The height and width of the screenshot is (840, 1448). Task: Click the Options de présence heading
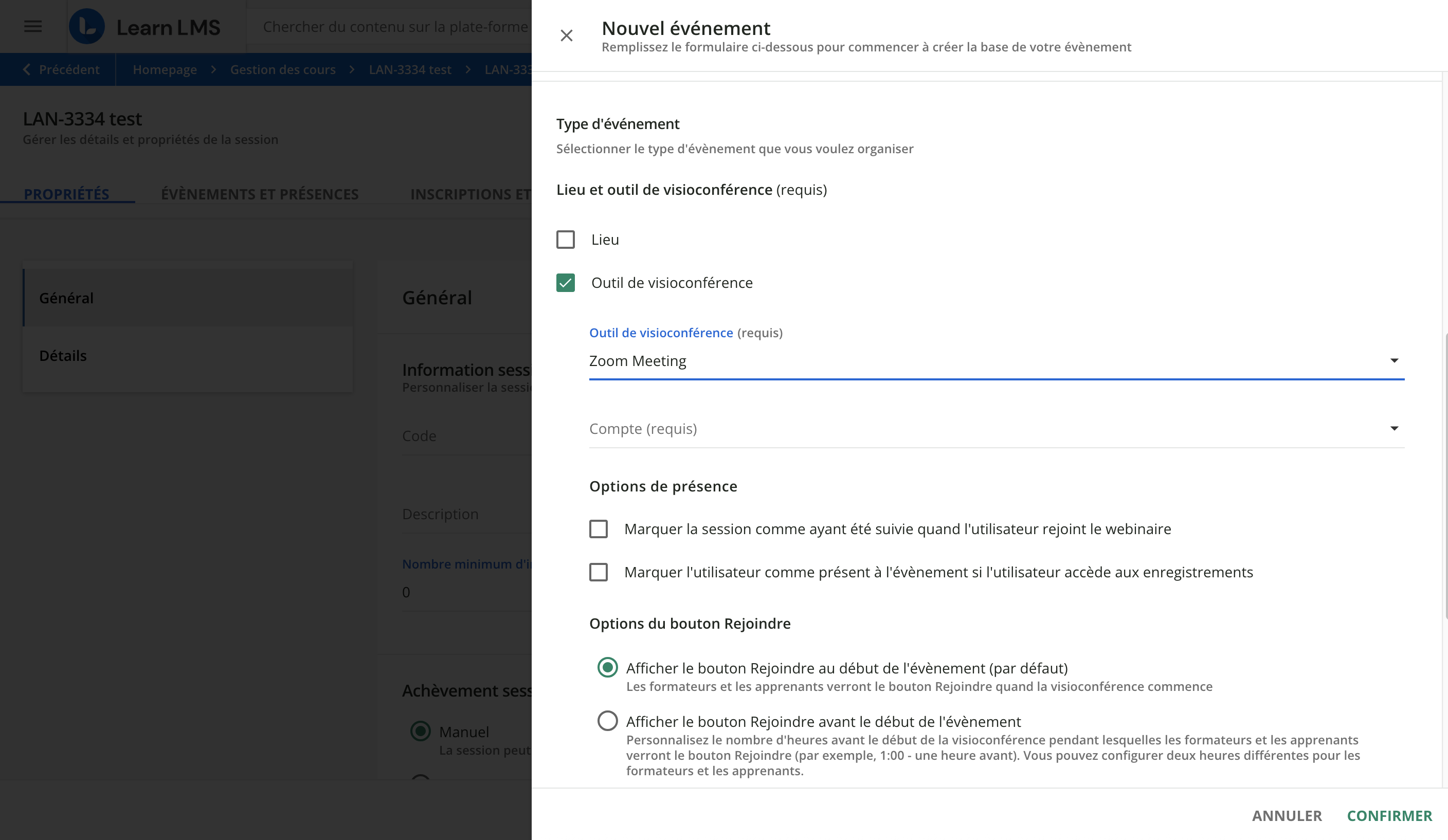(x=663, y=487)
